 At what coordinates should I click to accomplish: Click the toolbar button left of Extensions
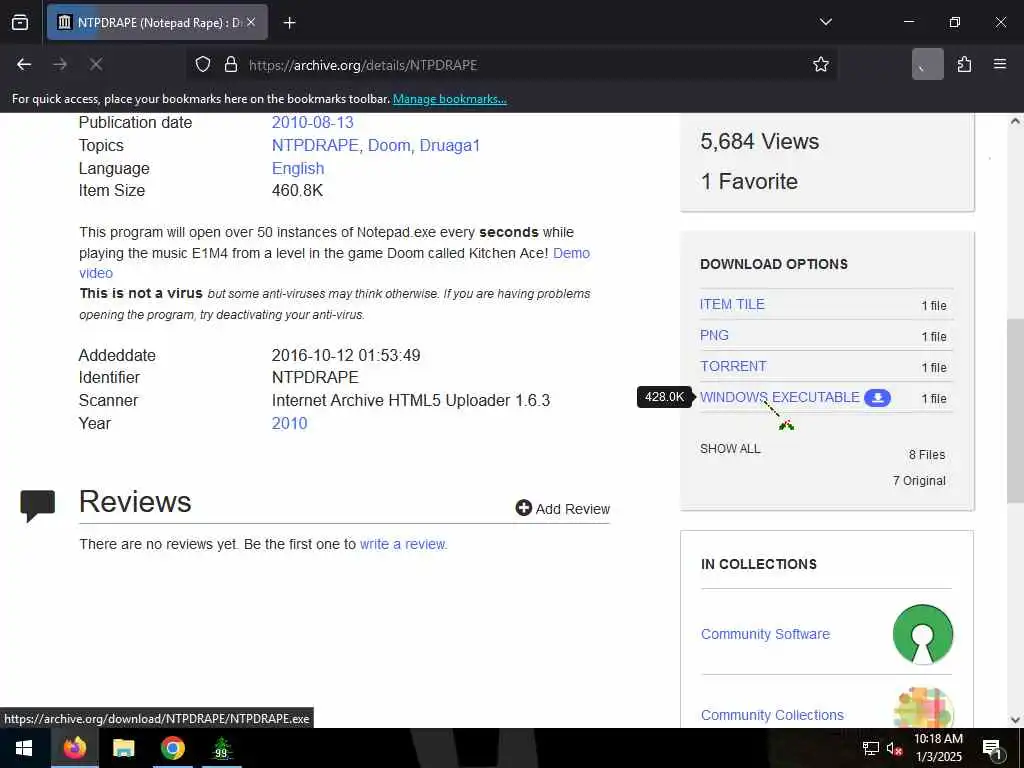pyautogui.click(x=927, y=65)
